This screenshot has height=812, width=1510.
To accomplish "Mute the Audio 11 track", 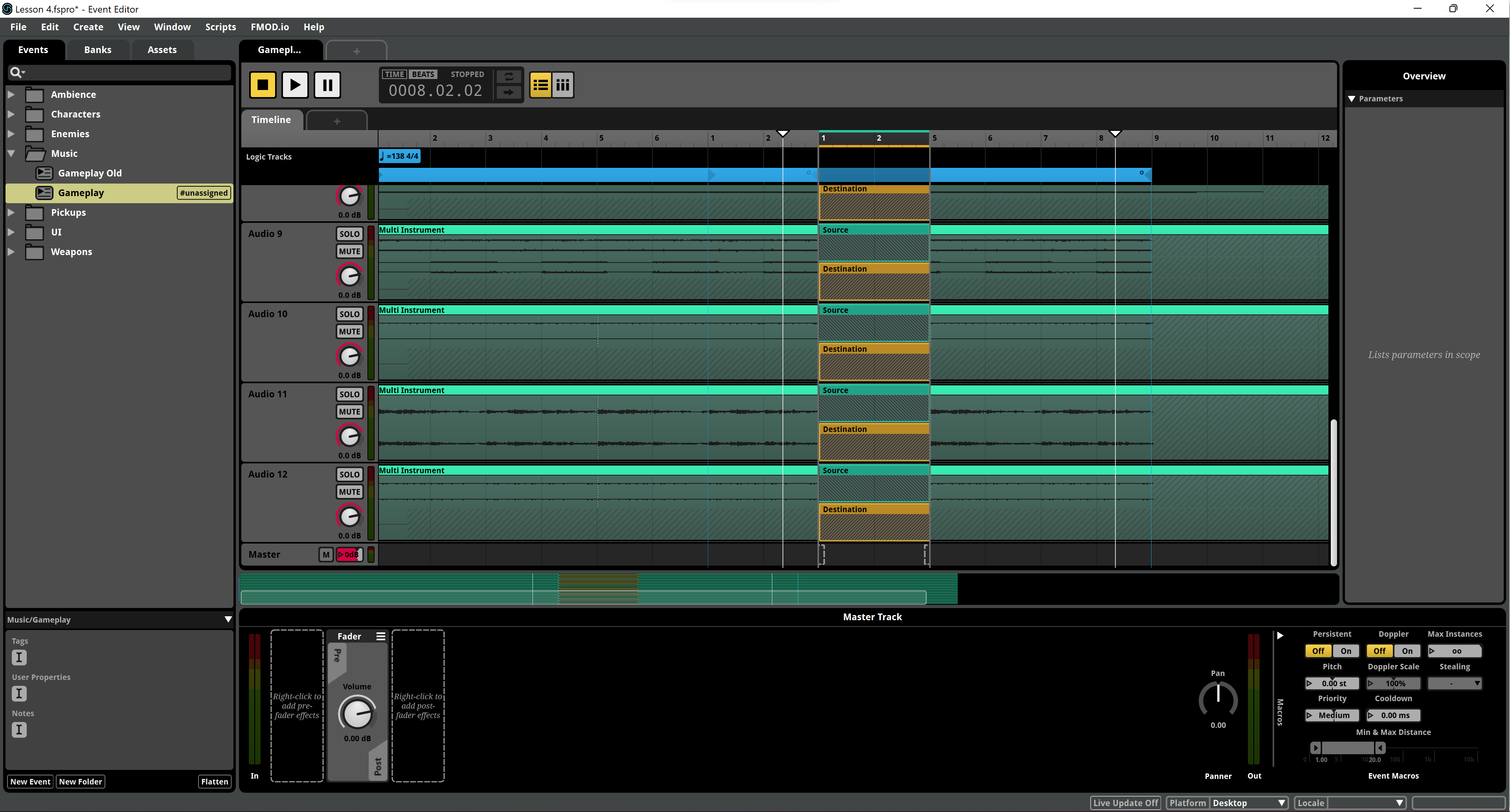I will [349, 412].
